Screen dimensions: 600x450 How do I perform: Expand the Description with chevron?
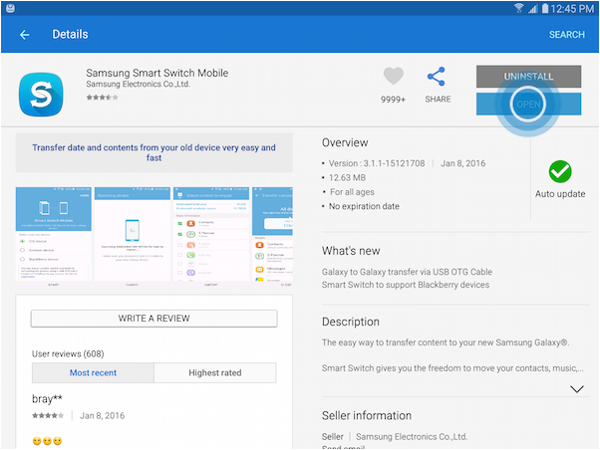(x=576, y=389)
